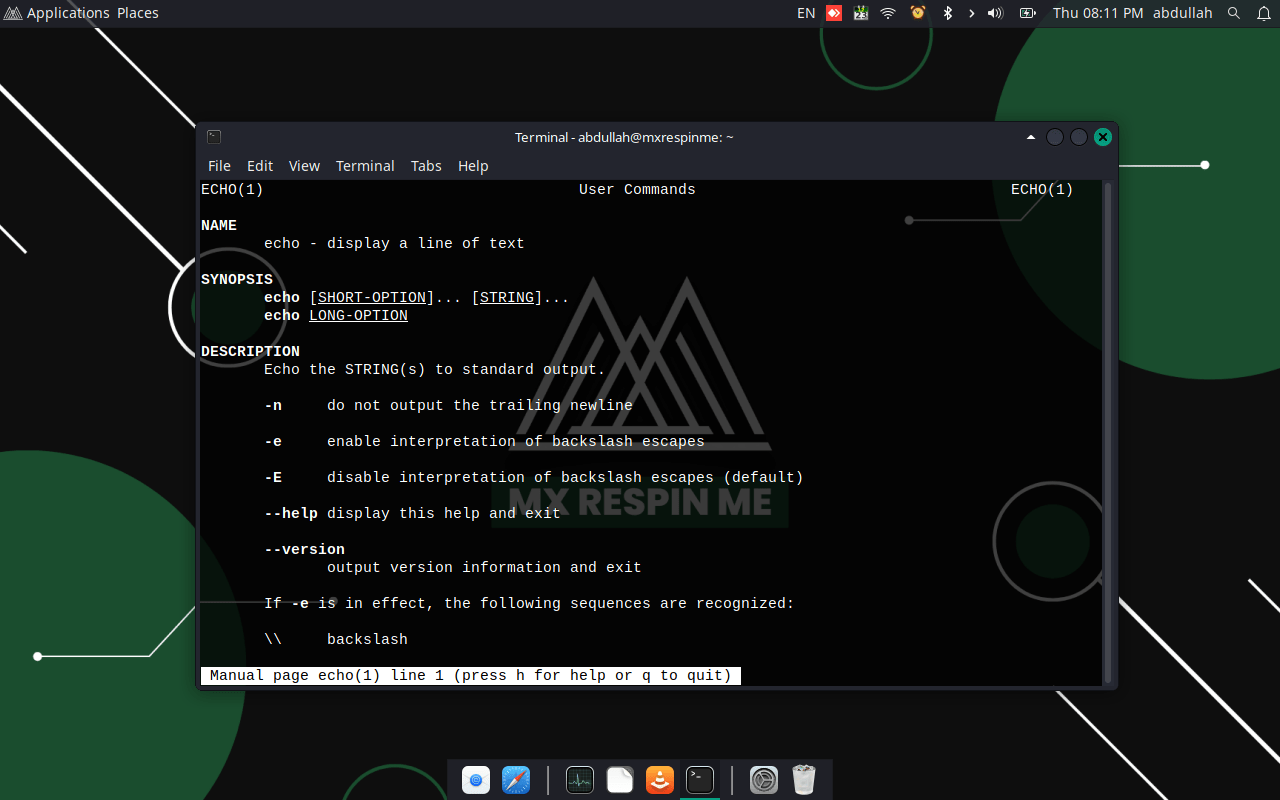This screenshot has width=1280, height=800.
Task: Close the Terminal window with the green X
Action: coord(1103,137)
